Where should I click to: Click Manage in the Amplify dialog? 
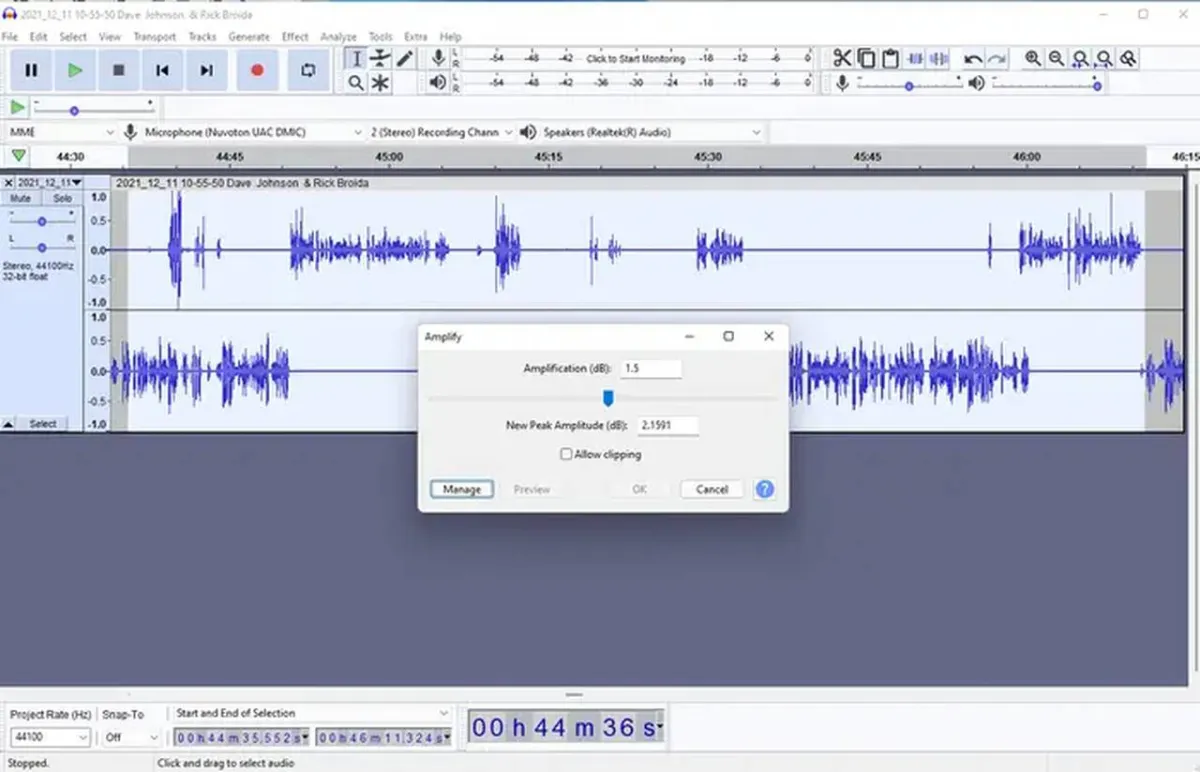[x=460, y=489]
